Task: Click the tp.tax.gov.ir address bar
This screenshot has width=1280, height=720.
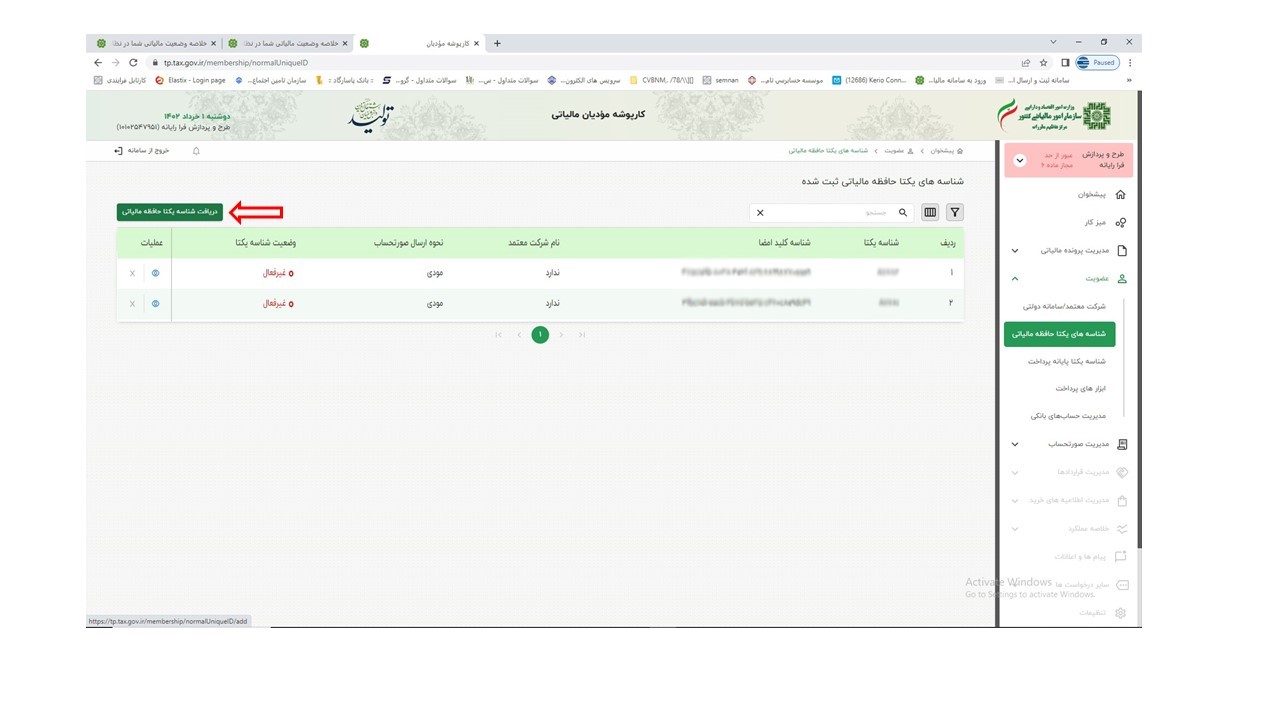Action: 580,62
